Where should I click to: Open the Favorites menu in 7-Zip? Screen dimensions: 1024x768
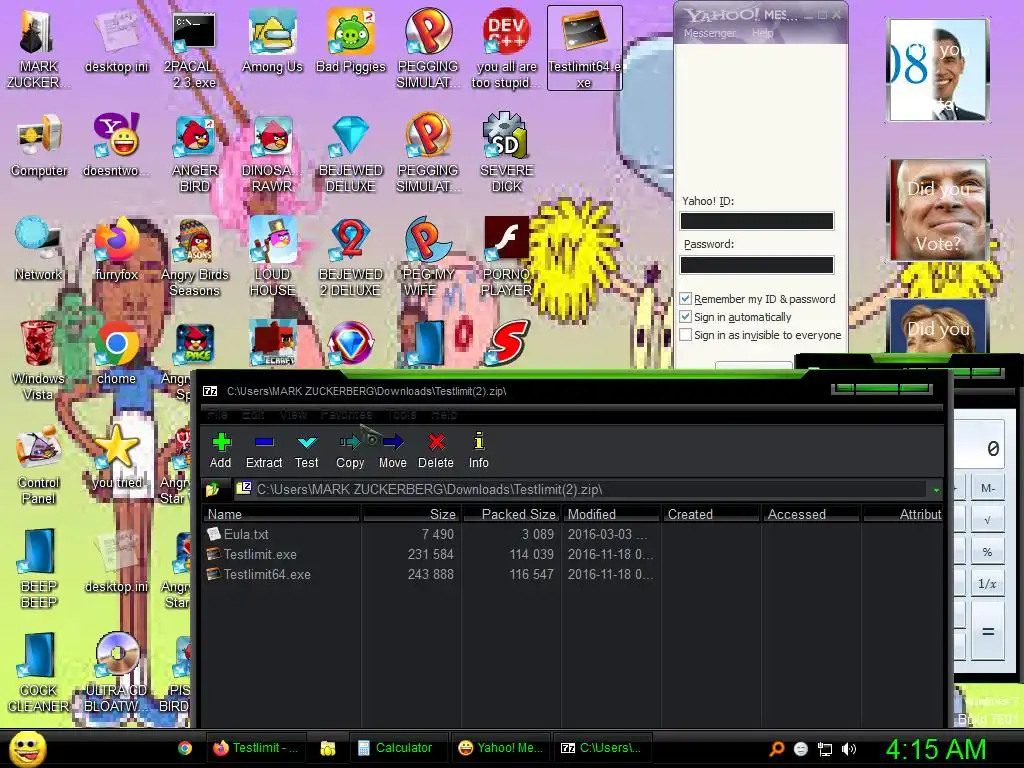pyautogui.click(x=347, y=414)
